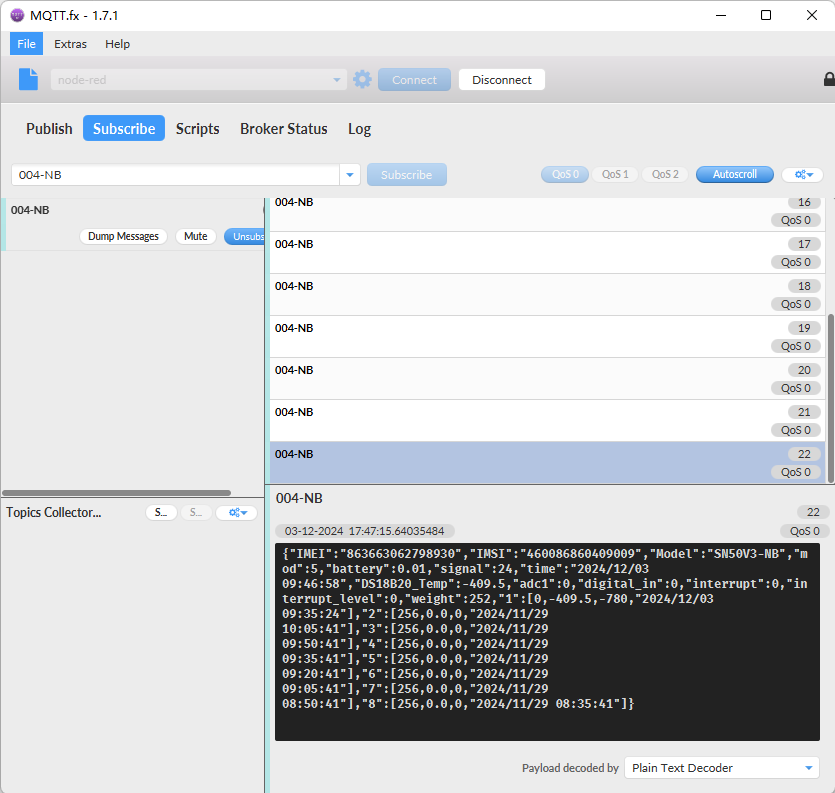Open the node-red connection profile dropdown
Image resolution: width=835 pixels, height=793 pixels.
pos(199,79)
